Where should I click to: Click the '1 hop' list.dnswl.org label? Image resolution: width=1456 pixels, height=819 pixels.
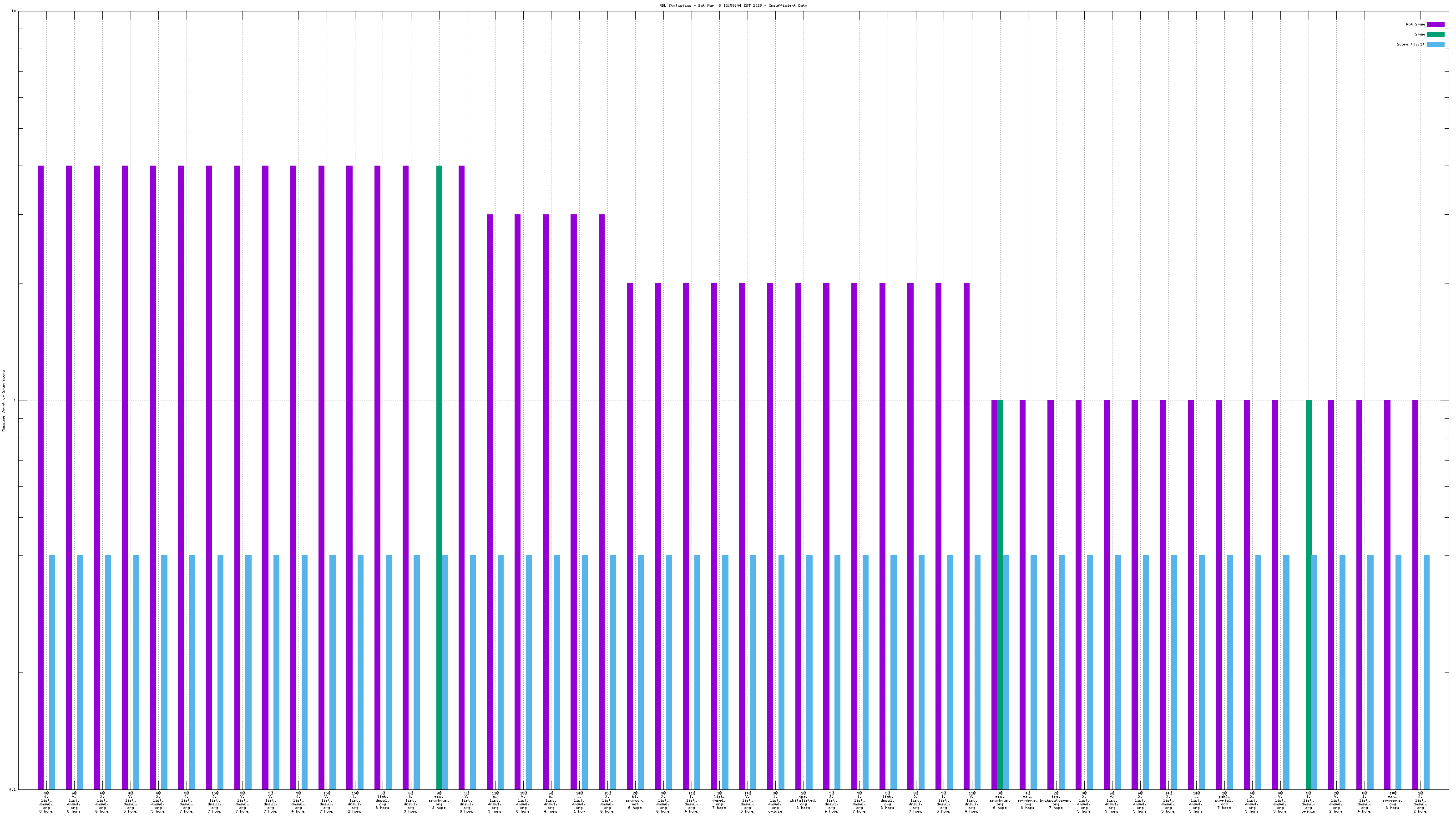coord(579,802)
